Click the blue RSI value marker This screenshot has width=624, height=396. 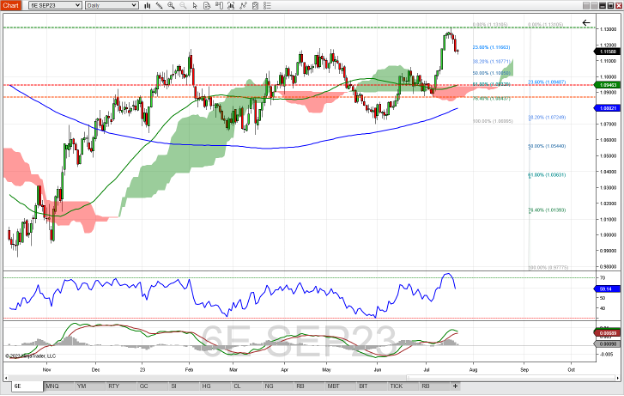pos(608,289)
